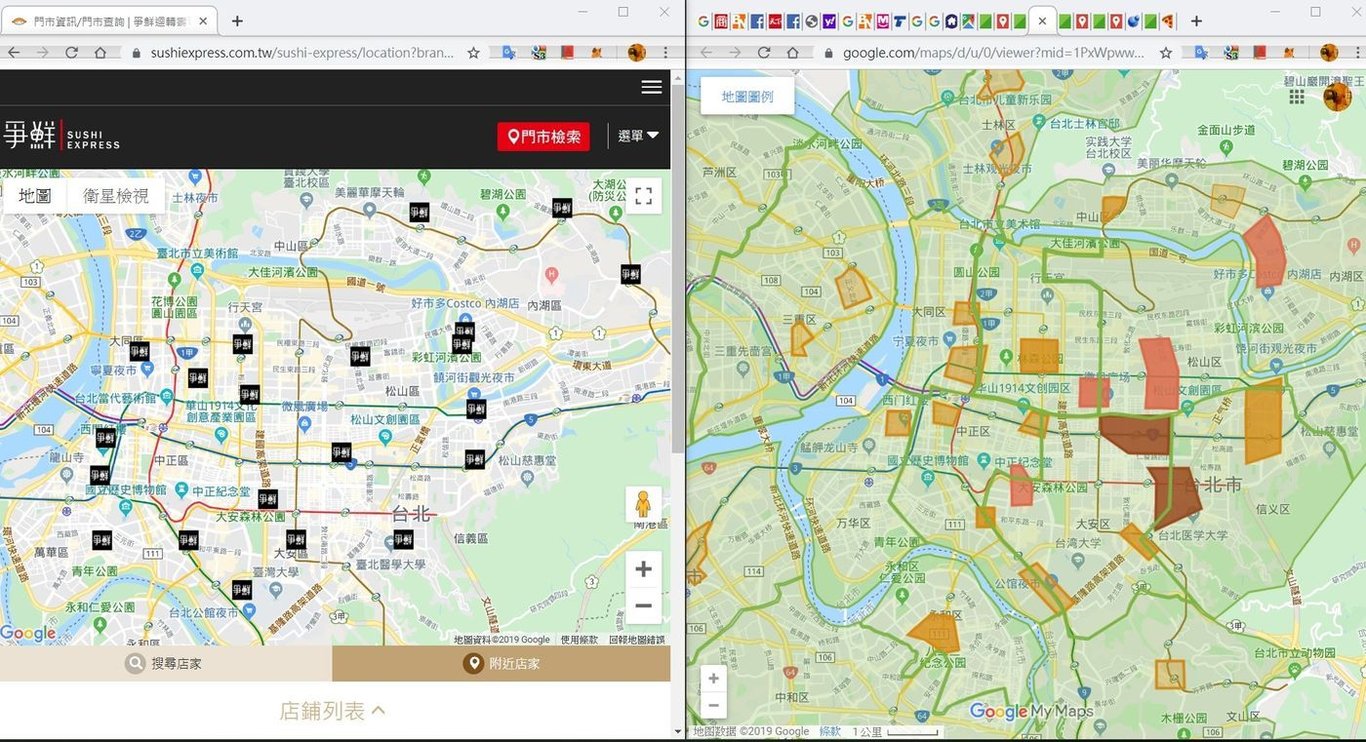Expand the 選單 dropdown menu
Image resolution: width=1366 pixels, height=742 pixels.
point(638,136)
